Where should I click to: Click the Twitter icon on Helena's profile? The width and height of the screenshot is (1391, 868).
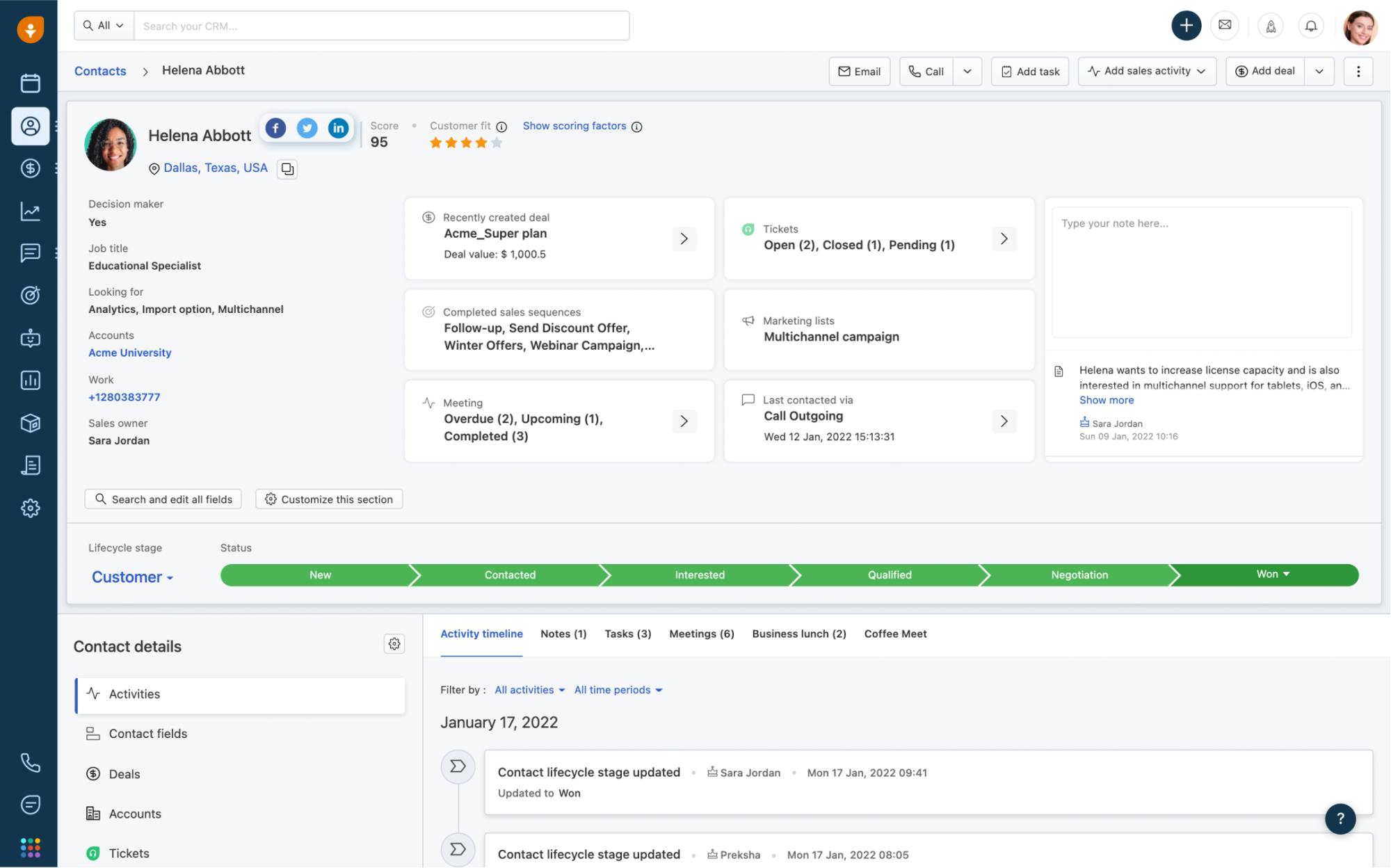[x=307, y=128]
